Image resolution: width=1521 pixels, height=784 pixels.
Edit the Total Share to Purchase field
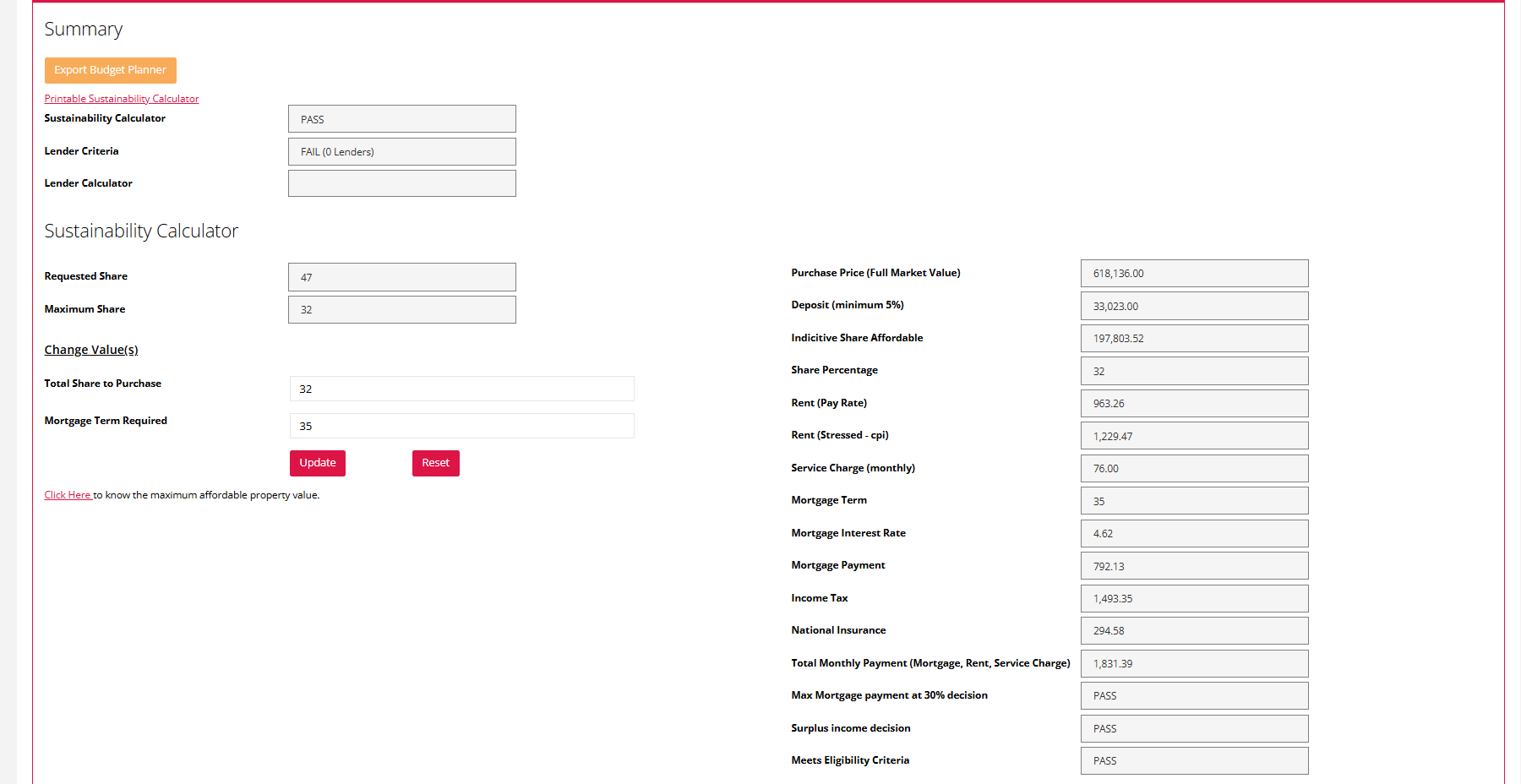[x=461, y=389]
